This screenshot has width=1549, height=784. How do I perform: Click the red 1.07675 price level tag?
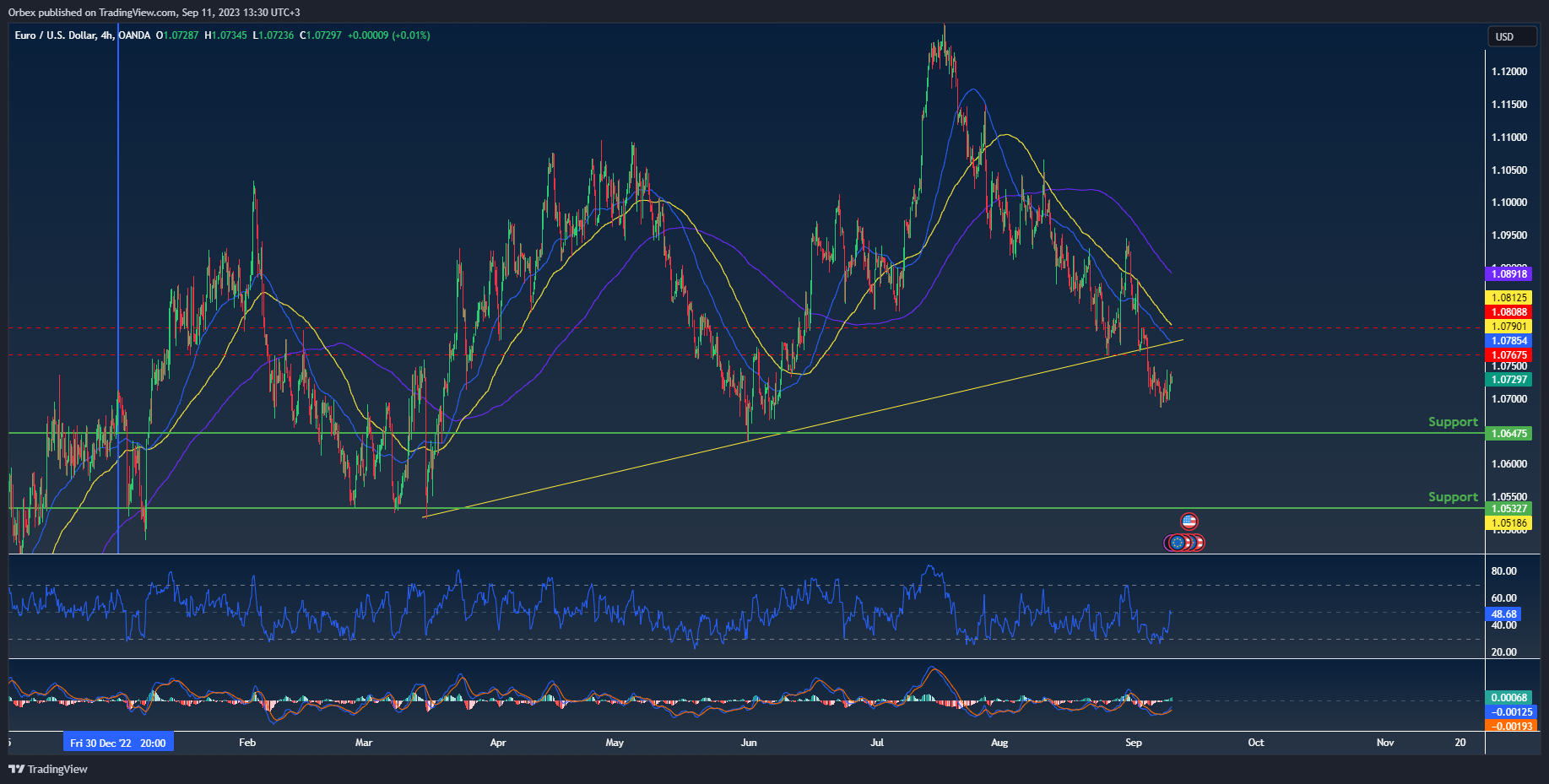1508,355
